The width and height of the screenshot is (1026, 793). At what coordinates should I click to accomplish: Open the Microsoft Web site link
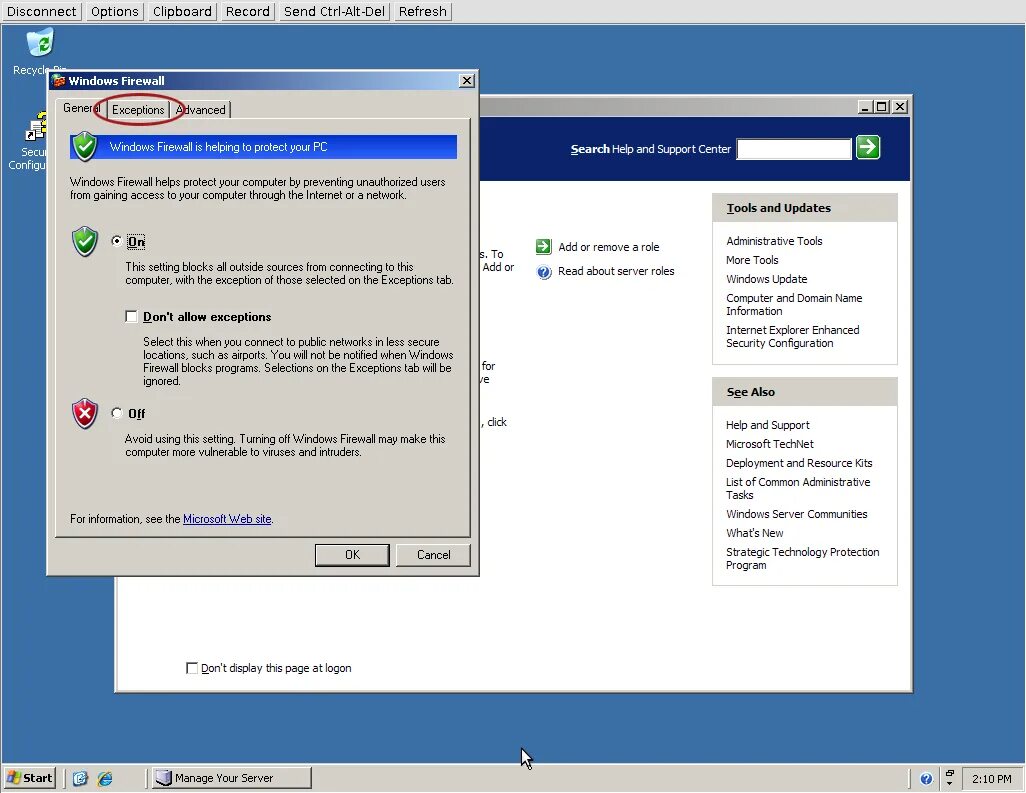pos(227,519)
